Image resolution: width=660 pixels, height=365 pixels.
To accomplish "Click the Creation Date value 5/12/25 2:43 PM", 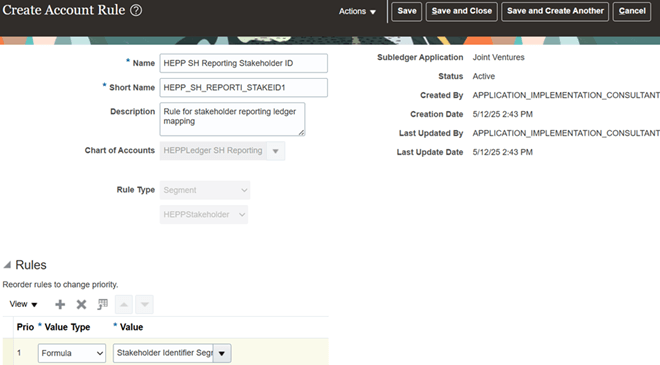I will coord(503,114).
